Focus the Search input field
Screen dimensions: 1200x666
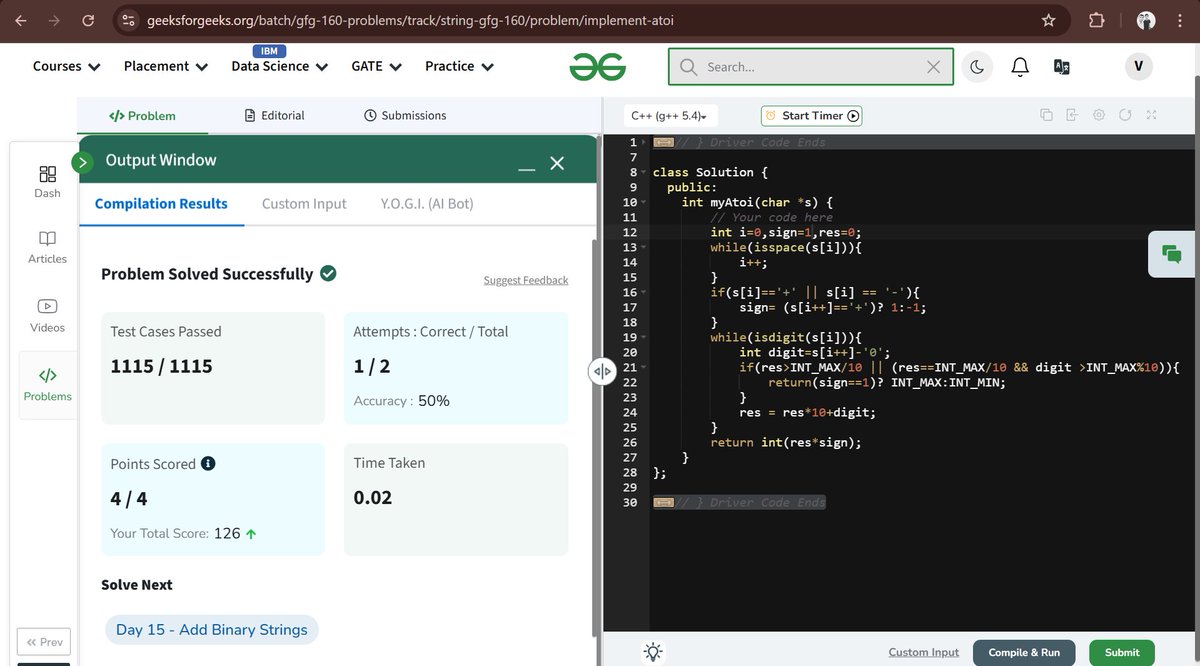(812, 67)
